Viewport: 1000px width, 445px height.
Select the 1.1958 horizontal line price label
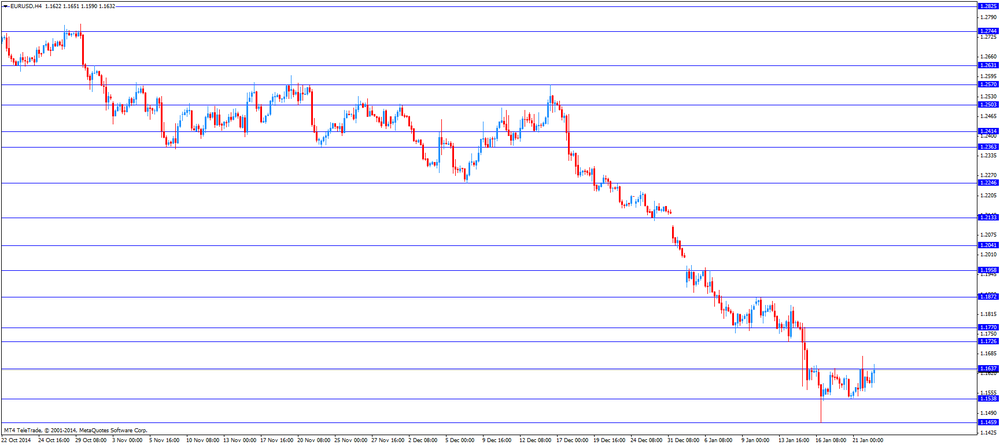click(x=988, y=270)
